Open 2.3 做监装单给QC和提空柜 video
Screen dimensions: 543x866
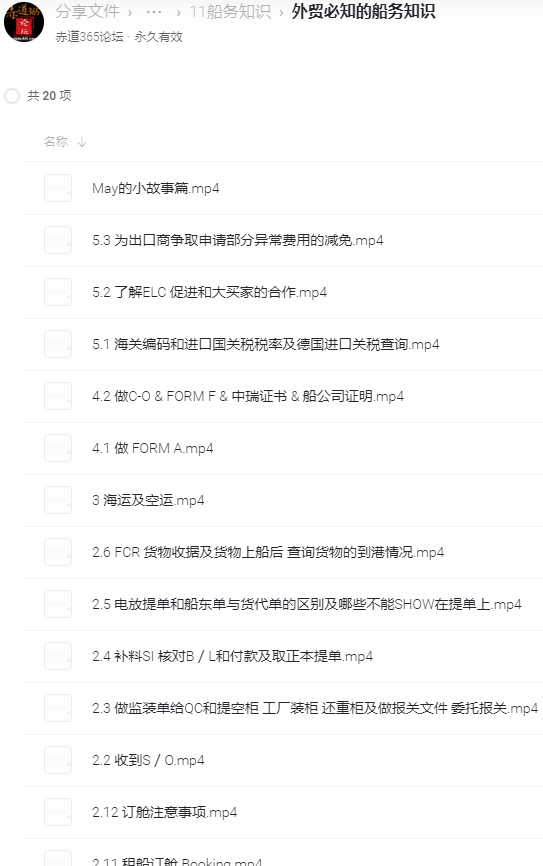315,708
